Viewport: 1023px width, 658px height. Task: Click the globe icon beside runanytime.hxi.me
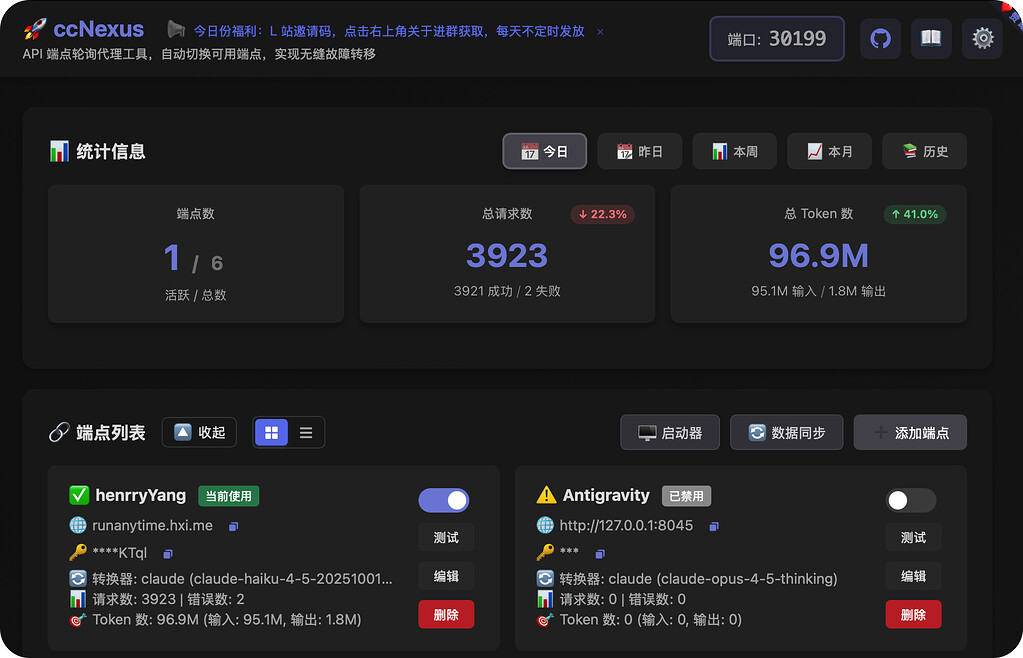click(78, 525)
